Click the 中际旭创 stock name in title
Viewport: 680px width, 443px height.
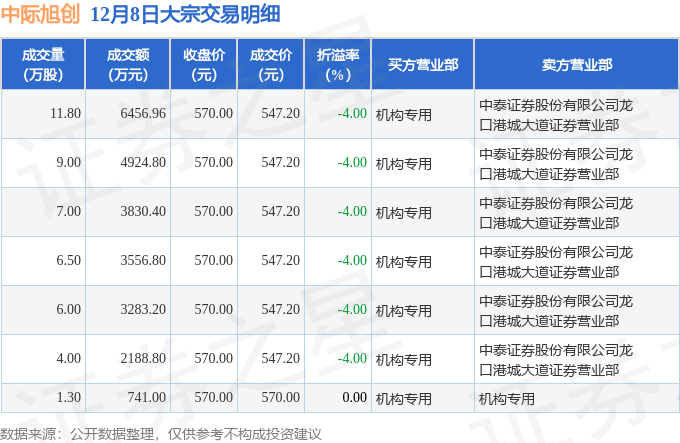(x=40, y=14)
